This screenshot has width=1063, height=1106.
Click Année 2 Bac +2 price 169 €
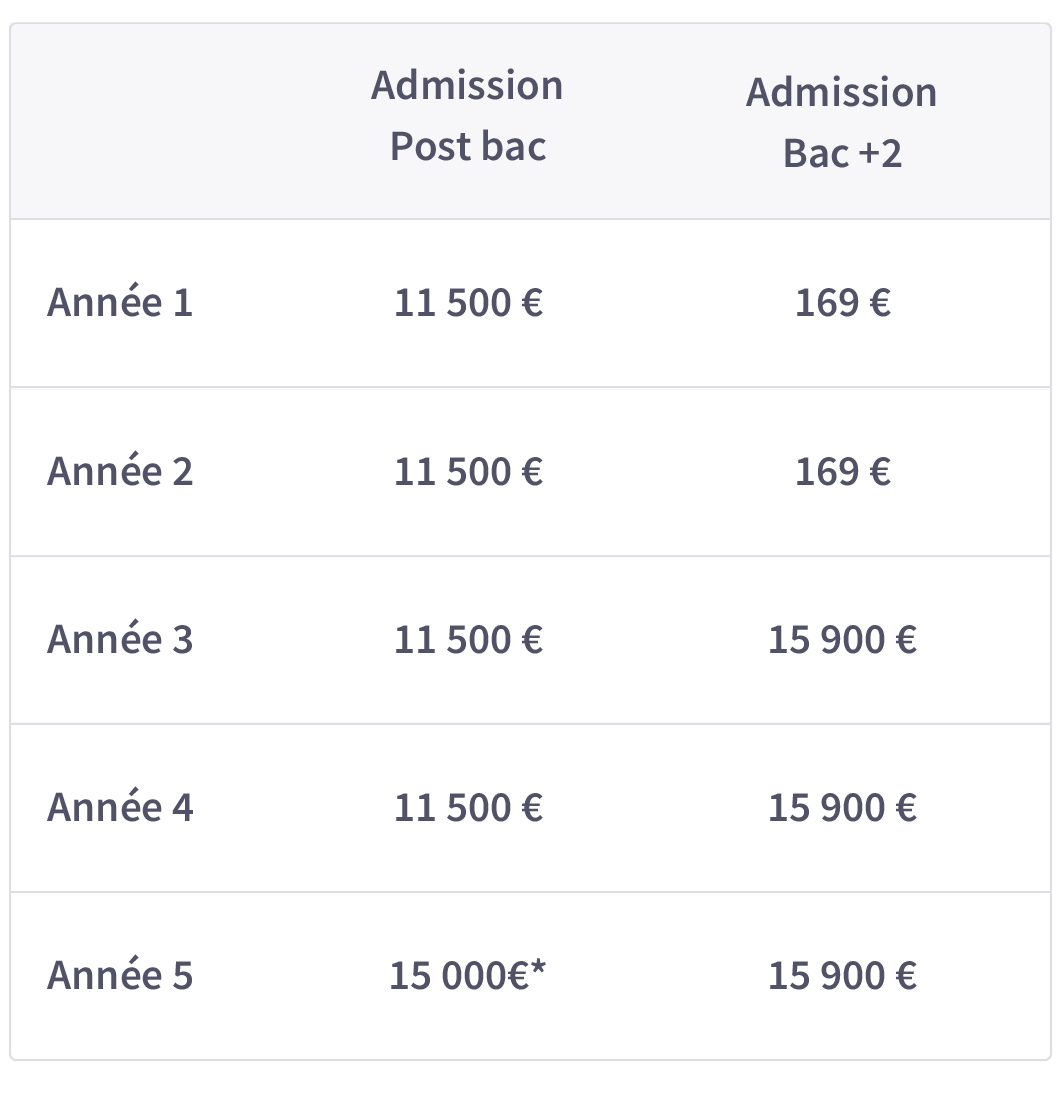tap(843, 471)
